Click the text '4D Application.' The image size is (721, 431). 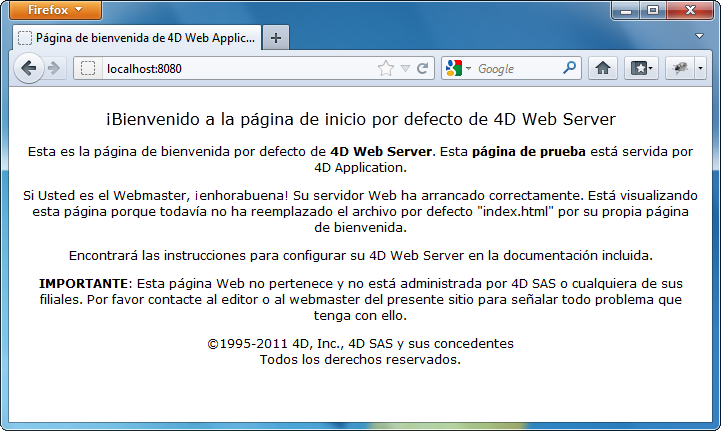(x=360, y=167)
